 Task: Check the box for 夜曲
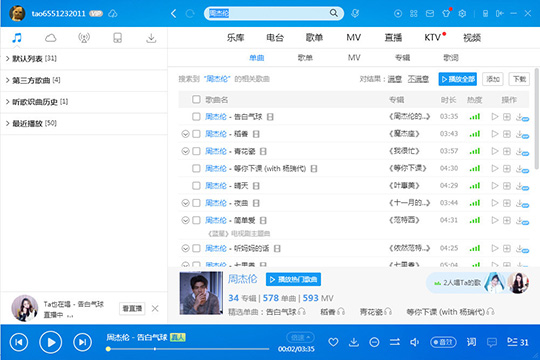pyautogui.click(x=196, y=203)
